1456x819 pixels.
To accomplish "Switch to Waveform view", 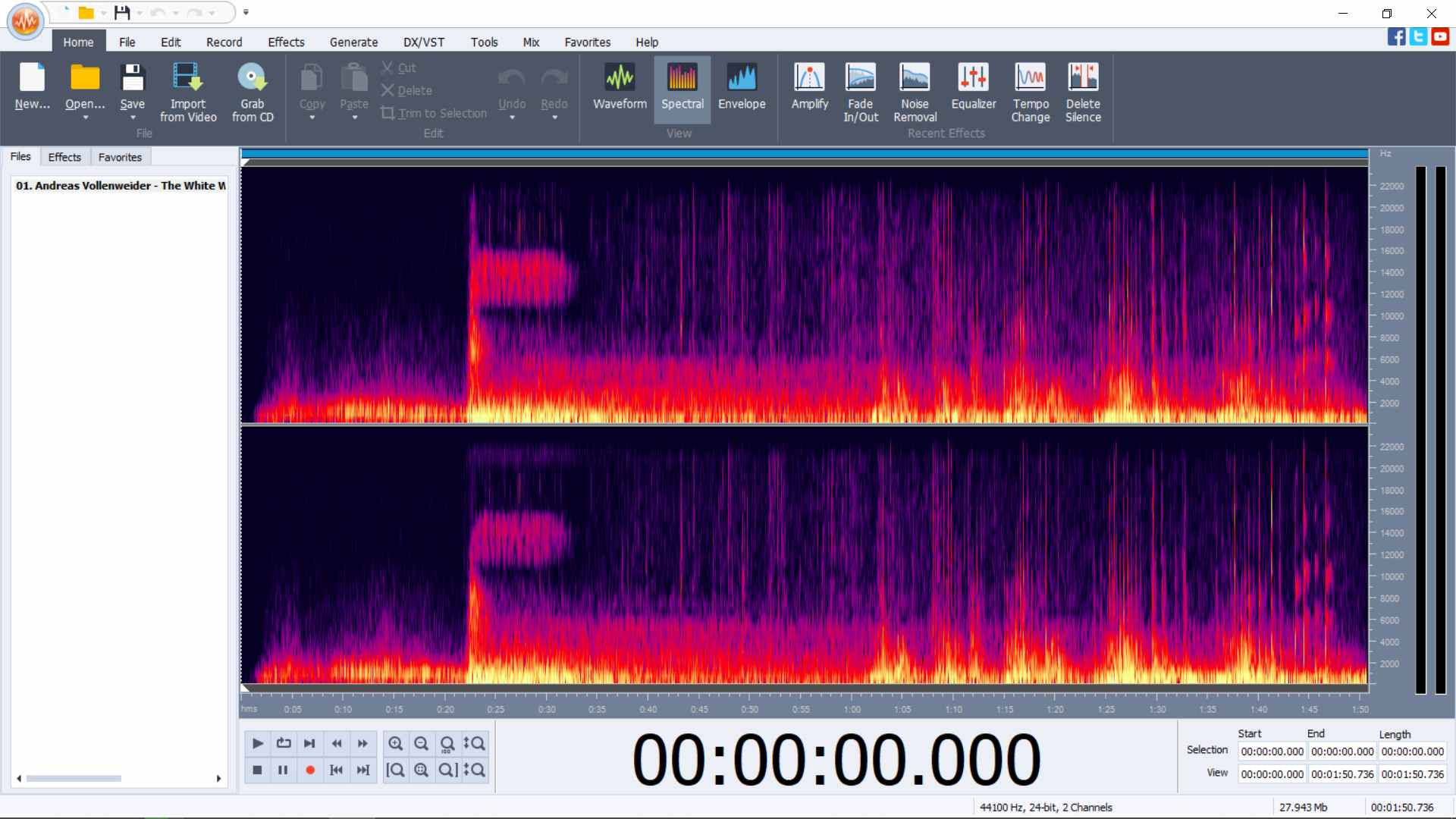I will pos(620,88).
